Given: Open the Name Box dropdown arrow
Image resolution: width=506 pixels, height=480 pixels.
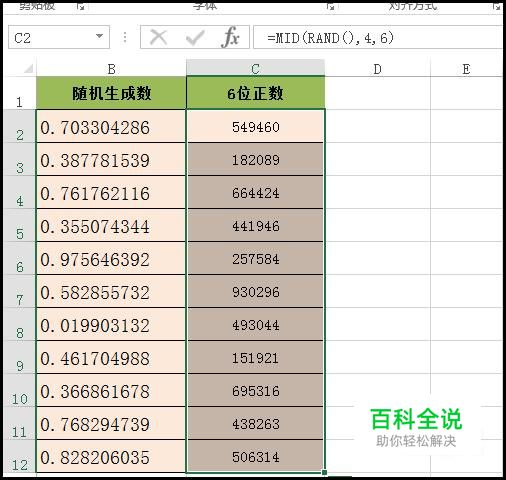Looking at the screenshot, I should (99, 36).
